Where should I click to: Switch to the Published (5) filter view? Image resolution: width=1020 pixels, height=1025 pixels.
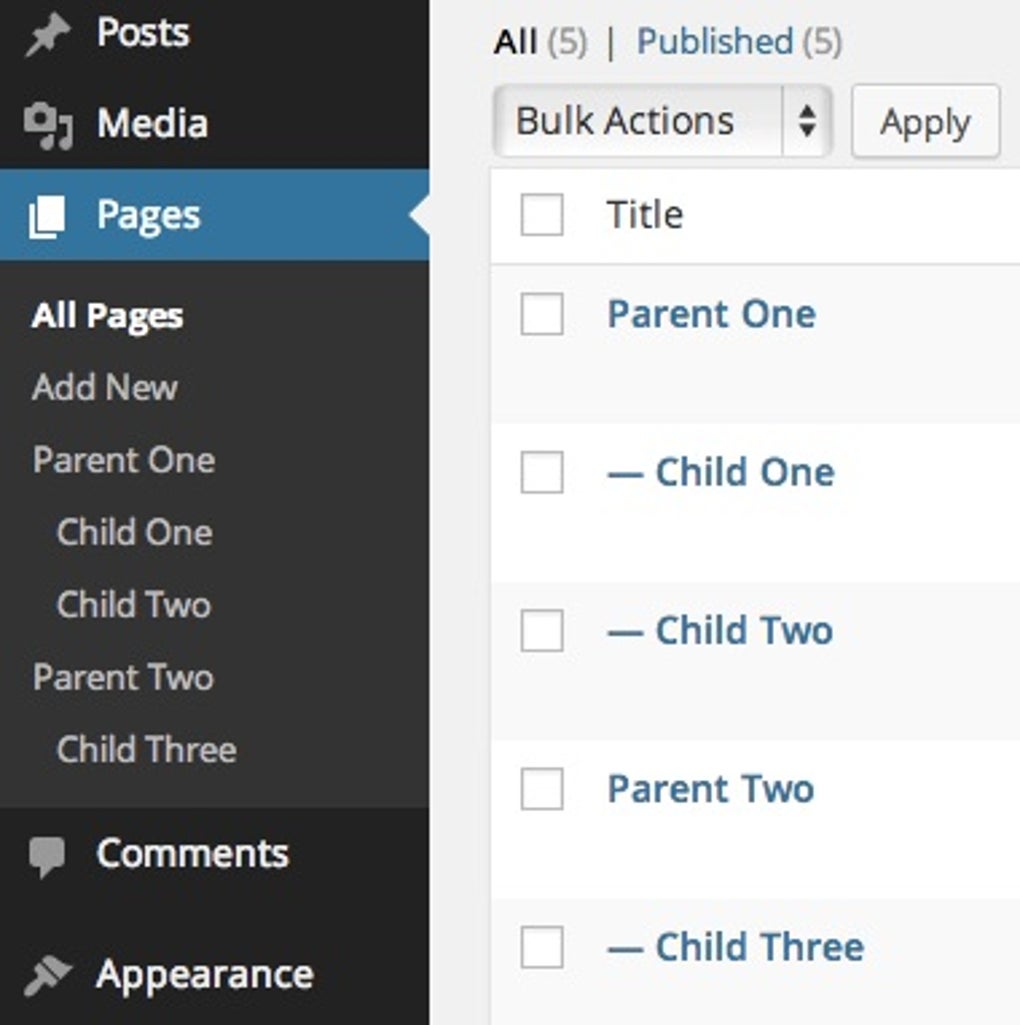[714, 41]
